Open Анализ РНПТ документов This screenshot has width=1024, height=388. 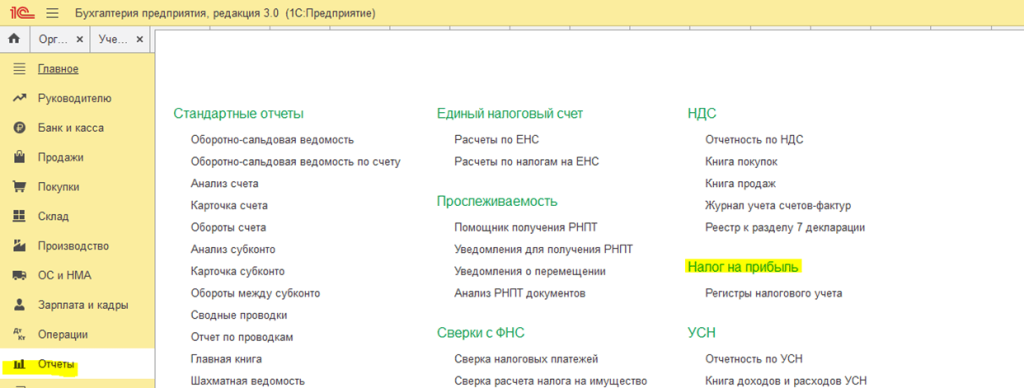pyautogui.click(x=520, y=293)
